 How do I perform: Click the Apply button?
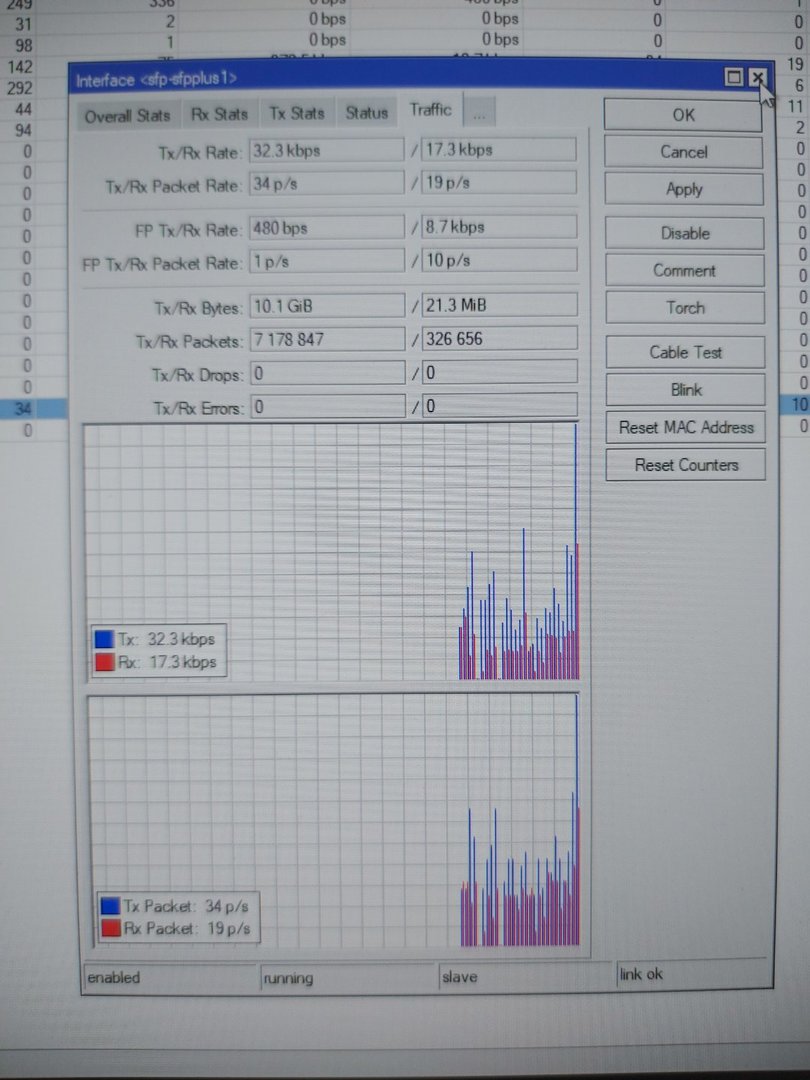684,189
